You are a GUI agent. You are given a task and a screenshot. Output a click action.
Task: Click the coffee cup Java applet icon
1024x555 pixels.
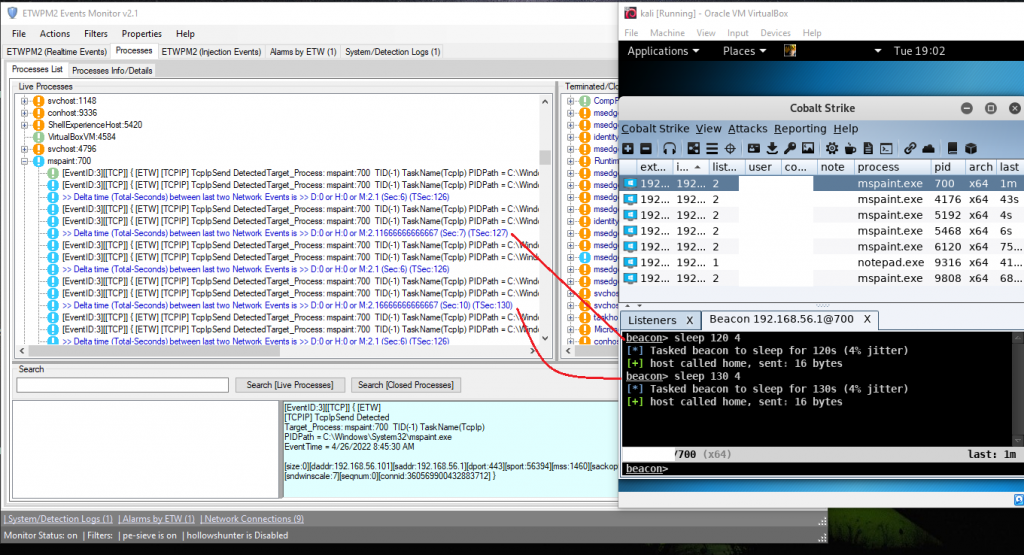850,148
